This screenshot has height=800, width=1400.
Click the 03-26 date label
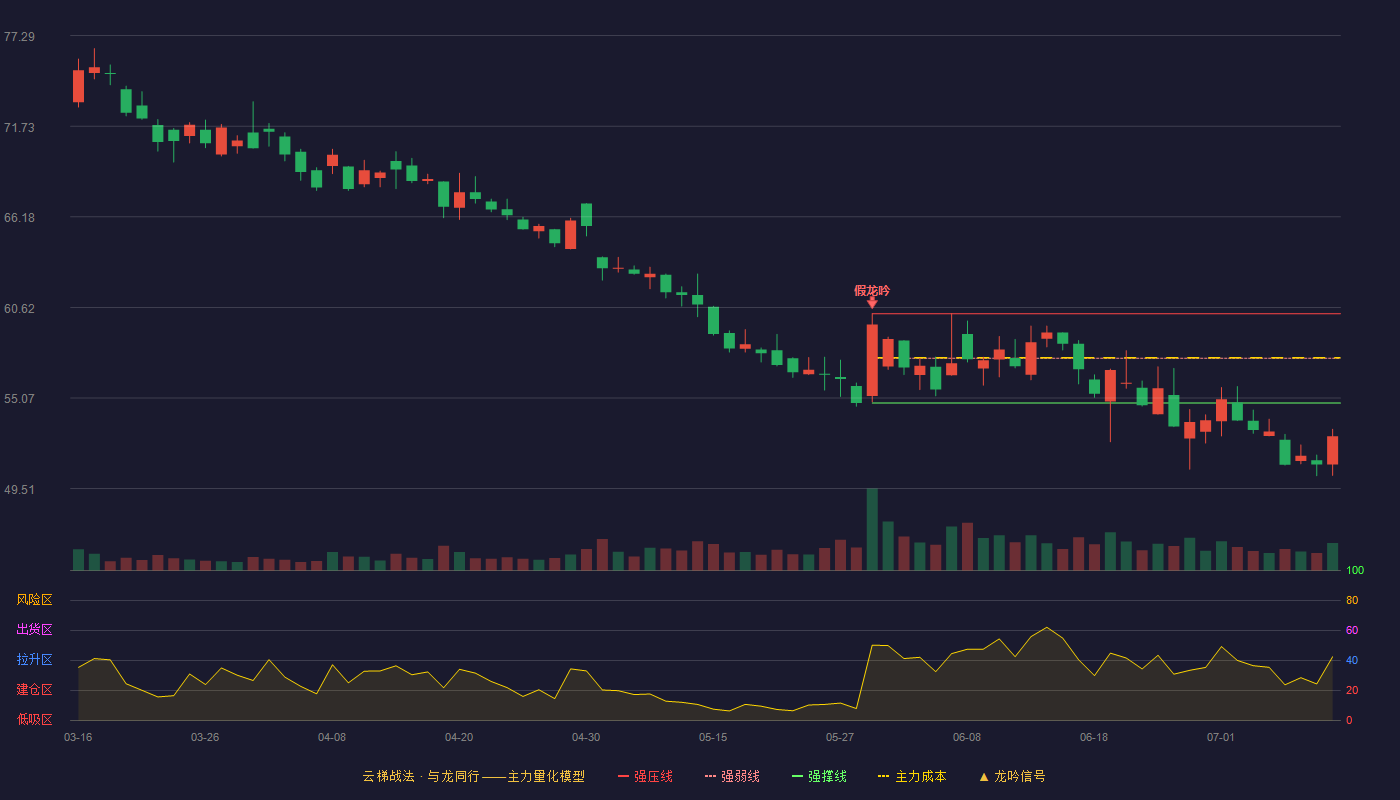[205, 737]
